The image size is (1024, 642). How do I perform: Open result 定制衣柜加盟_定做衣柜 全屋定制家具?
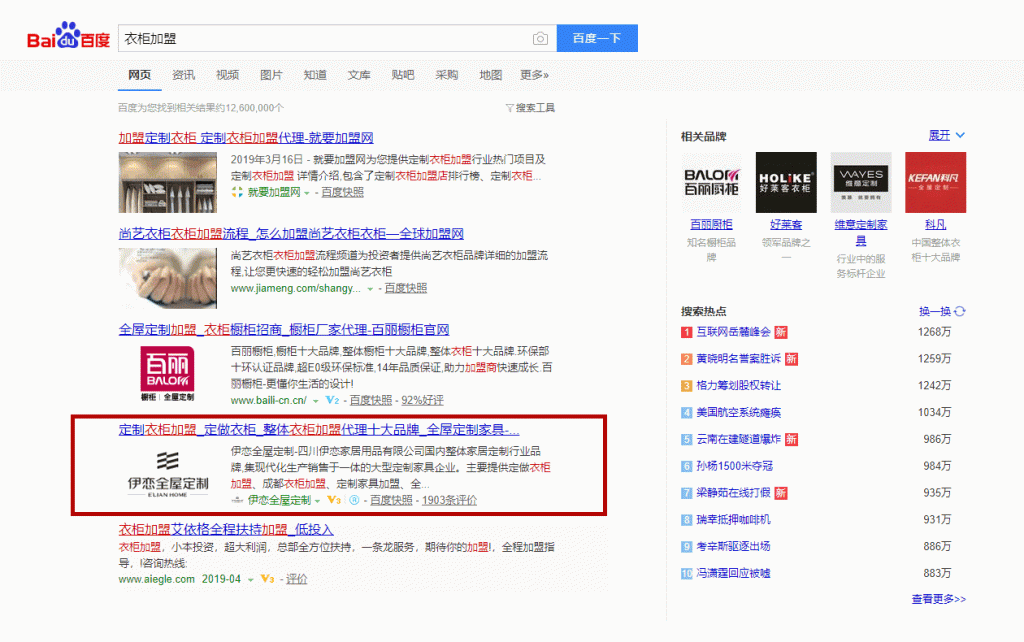tap(319, 430)
